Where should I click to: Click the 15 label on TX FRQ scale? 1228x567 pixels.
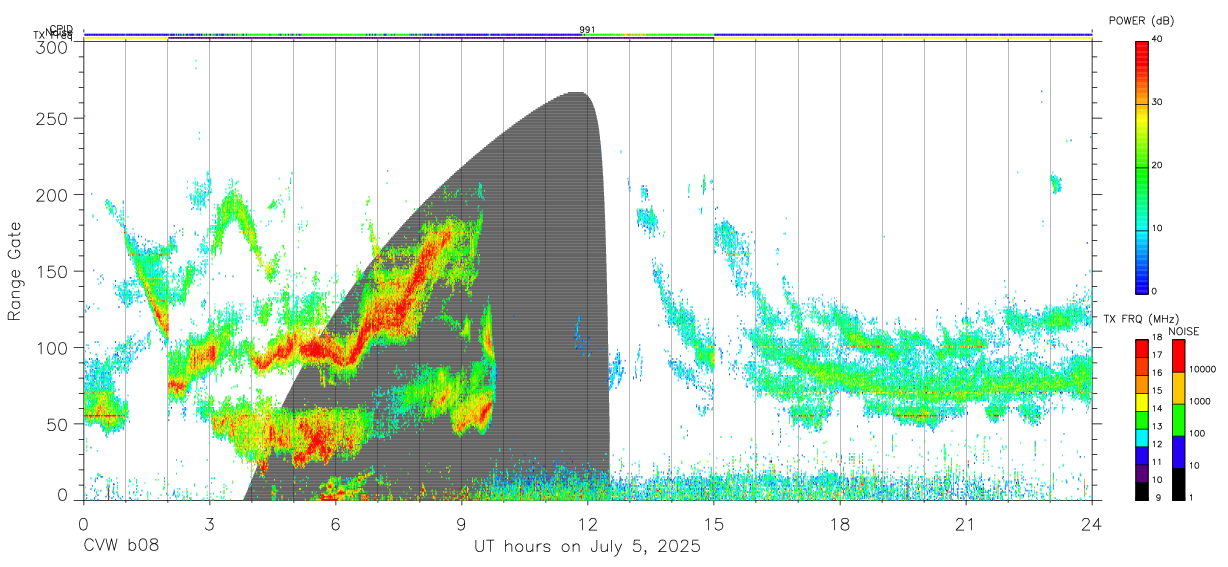click(x=1157, y=391)
